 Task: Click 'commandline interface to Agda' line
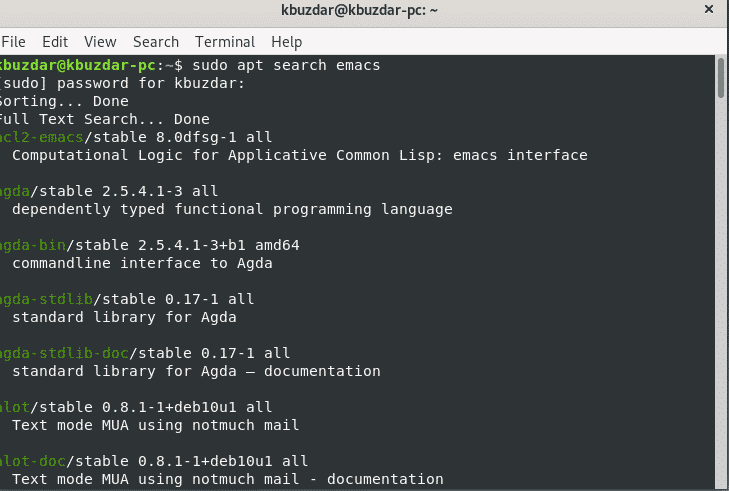pos(142,263)
